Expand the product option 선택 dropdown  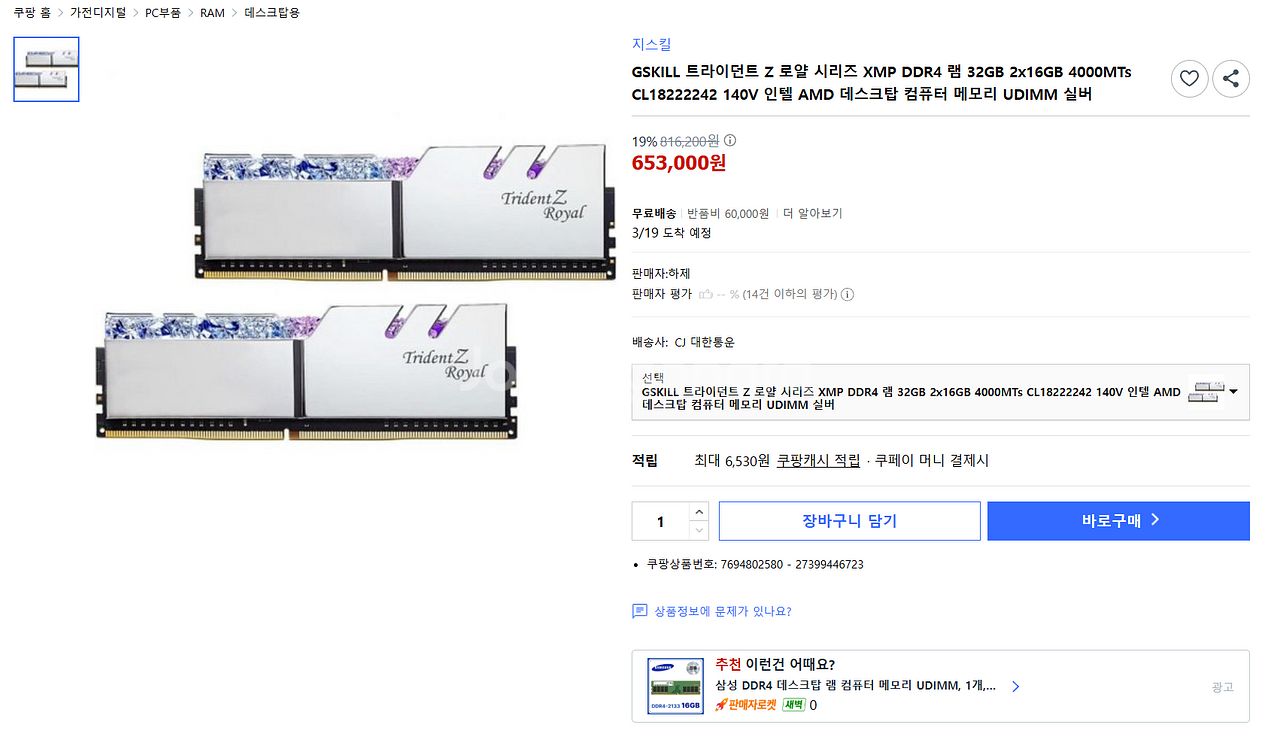click(x=1233, y=392)
